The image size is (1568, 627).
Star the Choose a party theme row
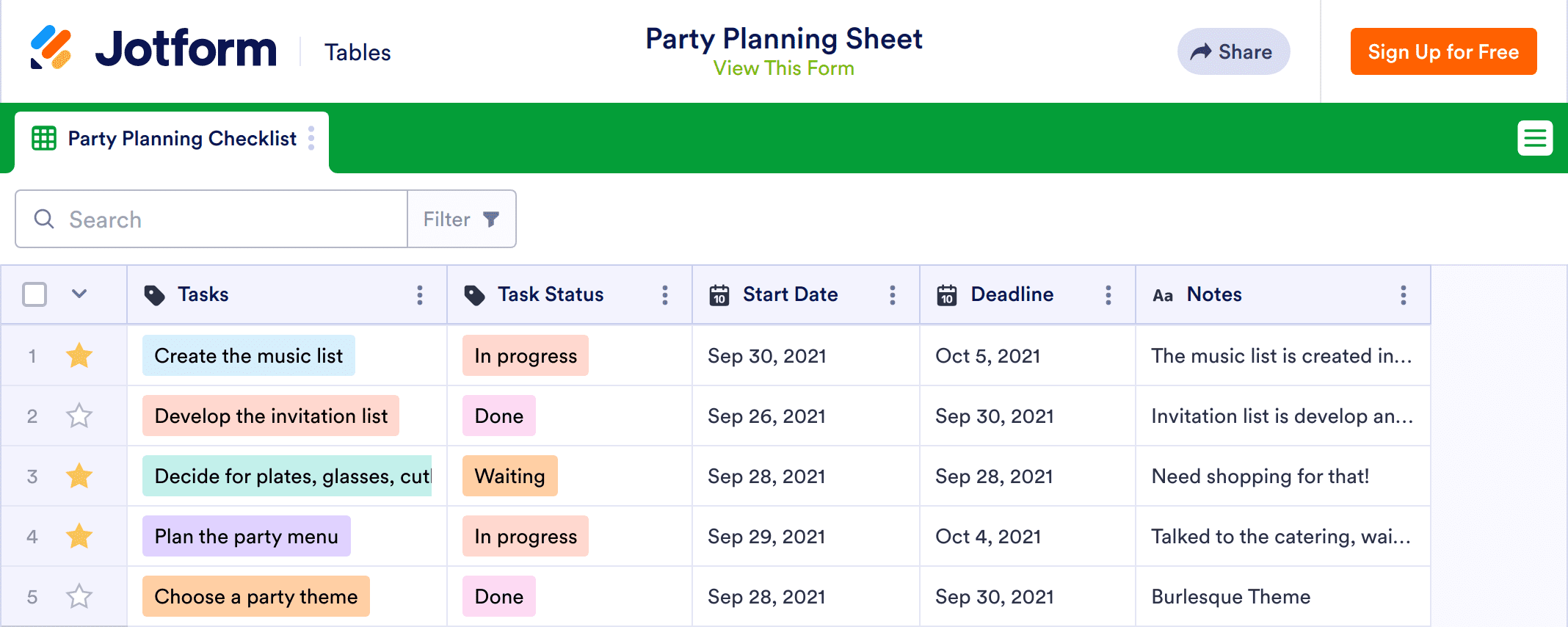79,597
